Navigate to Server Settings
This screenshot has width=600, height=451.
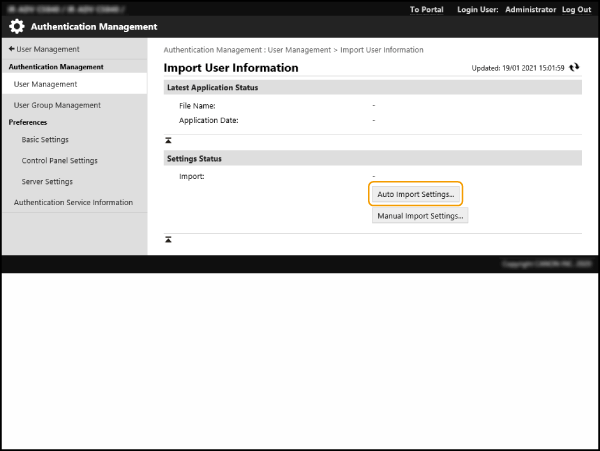click(47, 182)
